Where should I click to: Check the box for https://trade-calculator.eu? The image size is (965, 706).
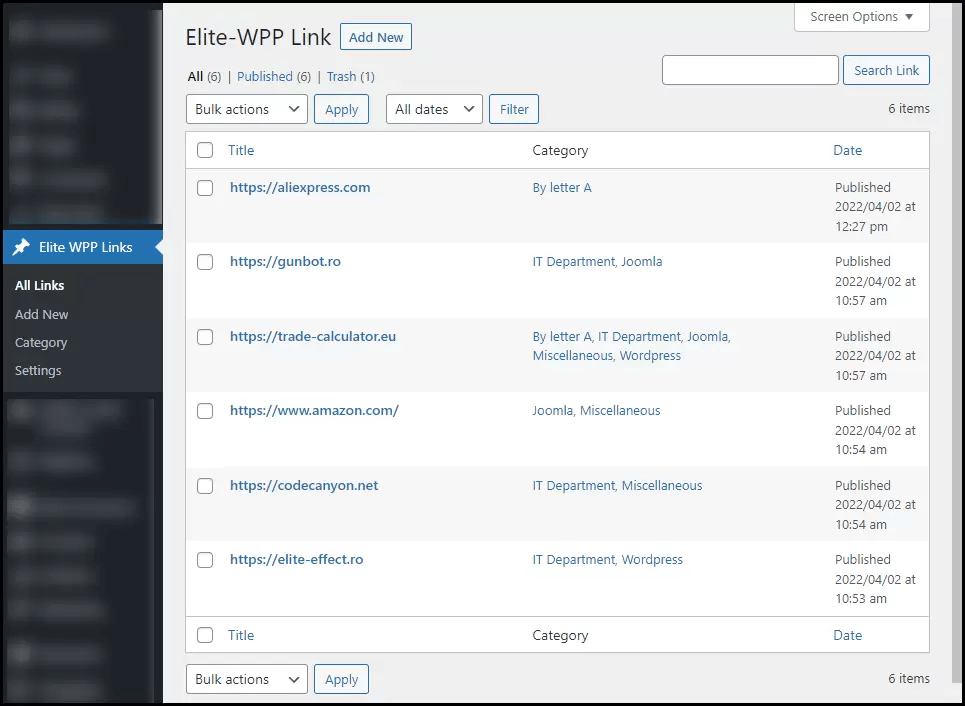[205, 337]
